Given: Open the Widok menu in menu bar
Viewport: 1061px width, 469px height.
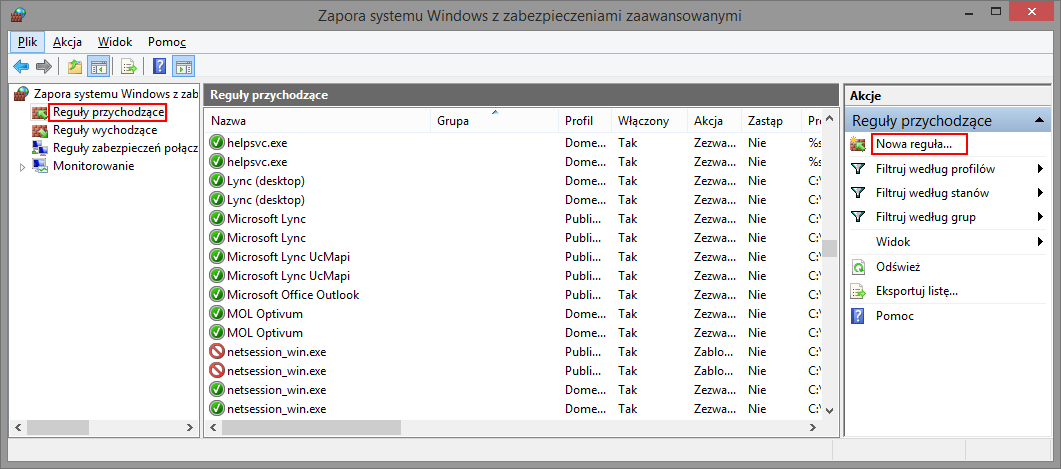Looking at the screenshot, I should coord(114,42).
